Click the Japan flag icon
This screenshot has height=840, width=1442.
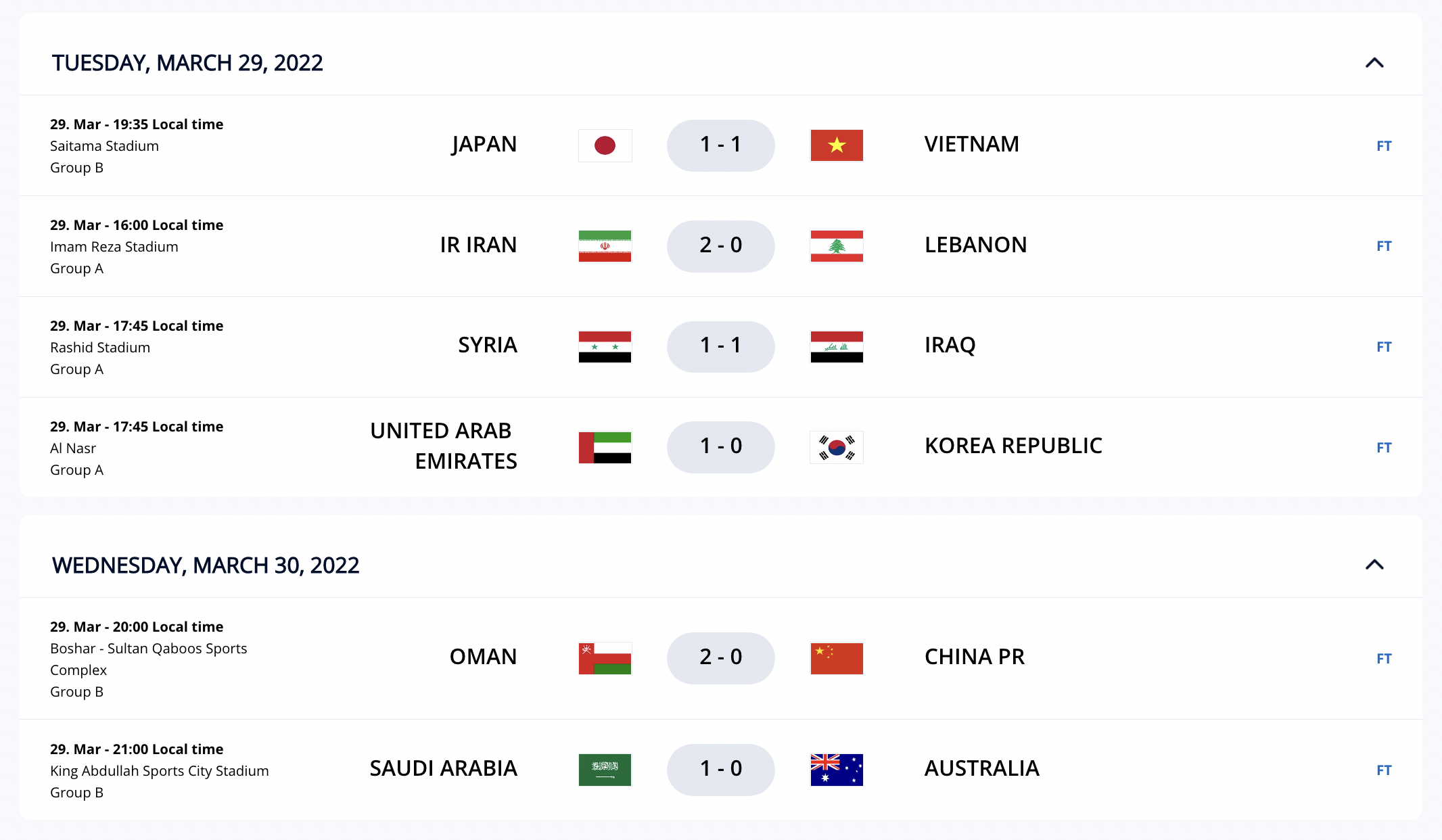coord(605,145)
